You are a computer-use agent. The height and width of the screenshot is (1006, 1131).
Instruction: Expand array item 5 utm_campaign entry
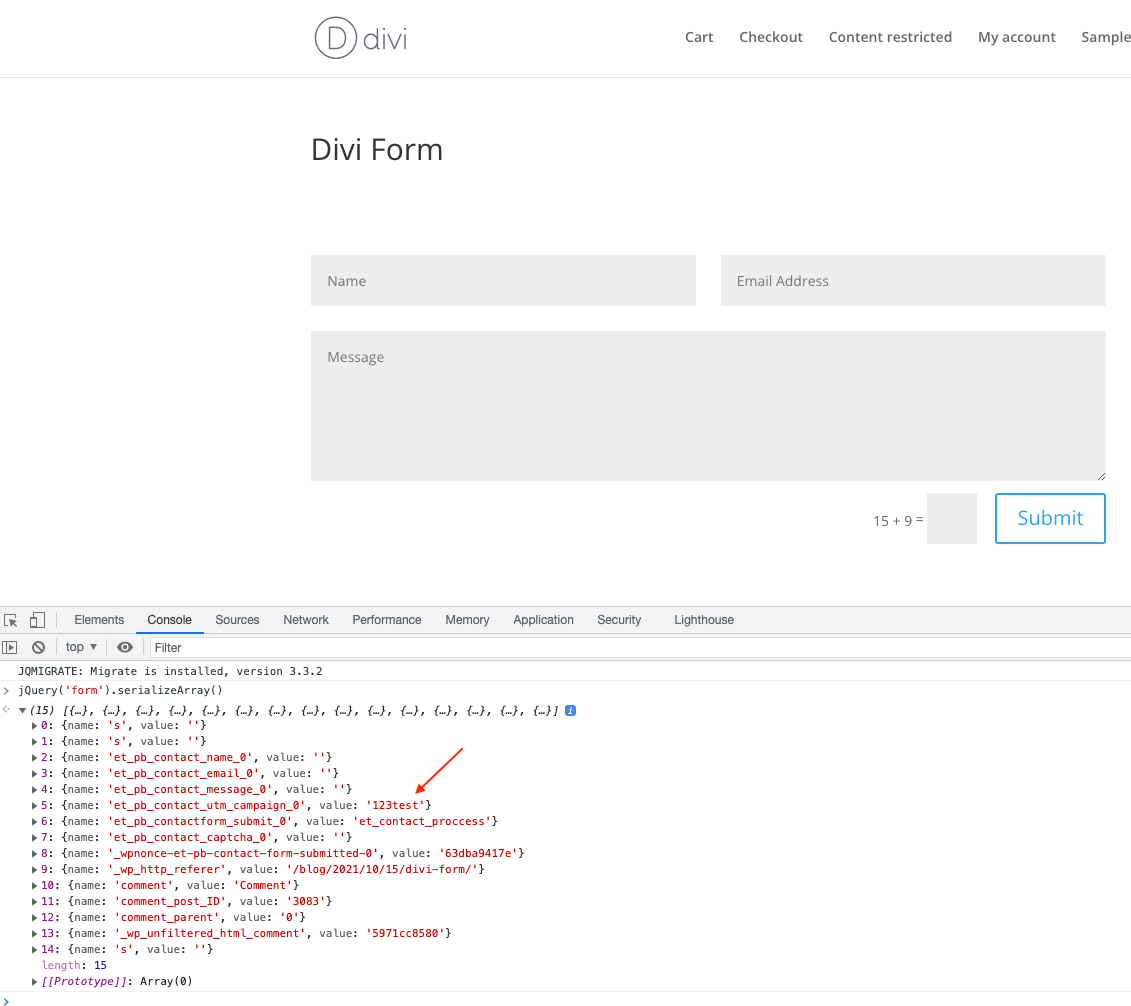(x=35, y=805)
